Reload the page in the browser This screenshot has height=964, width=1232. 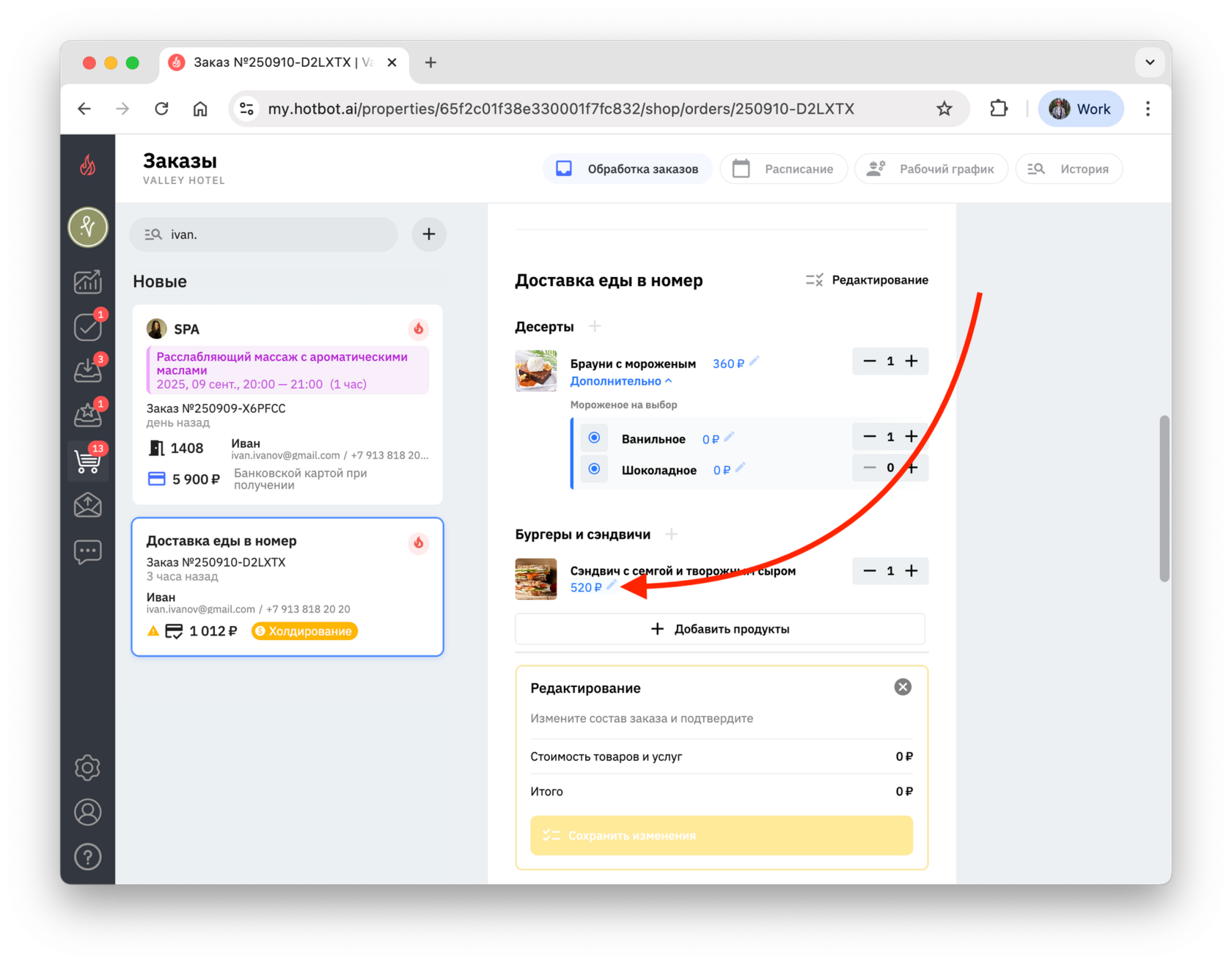coord(161,109)
